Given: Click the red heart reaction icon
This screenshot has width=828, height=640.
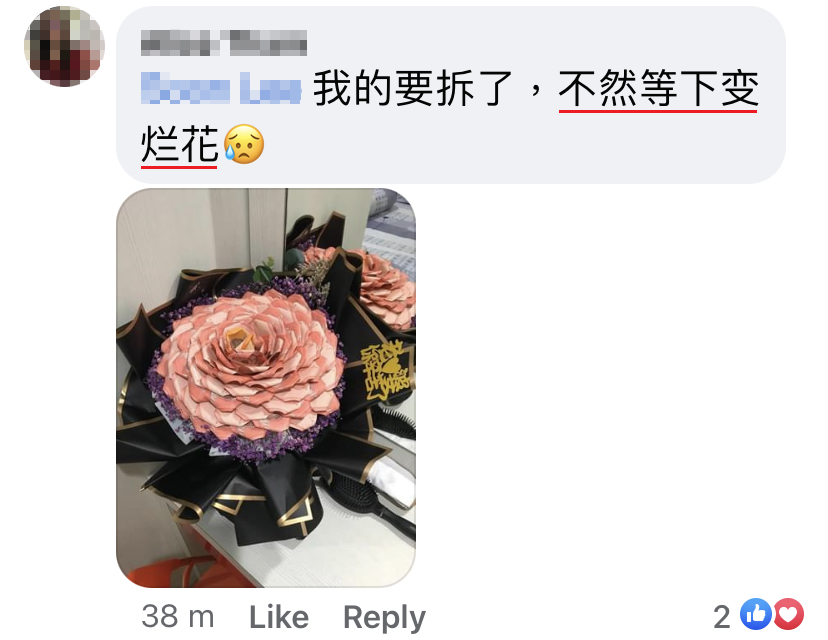Looking at the screenshot, I should (788, 614).
